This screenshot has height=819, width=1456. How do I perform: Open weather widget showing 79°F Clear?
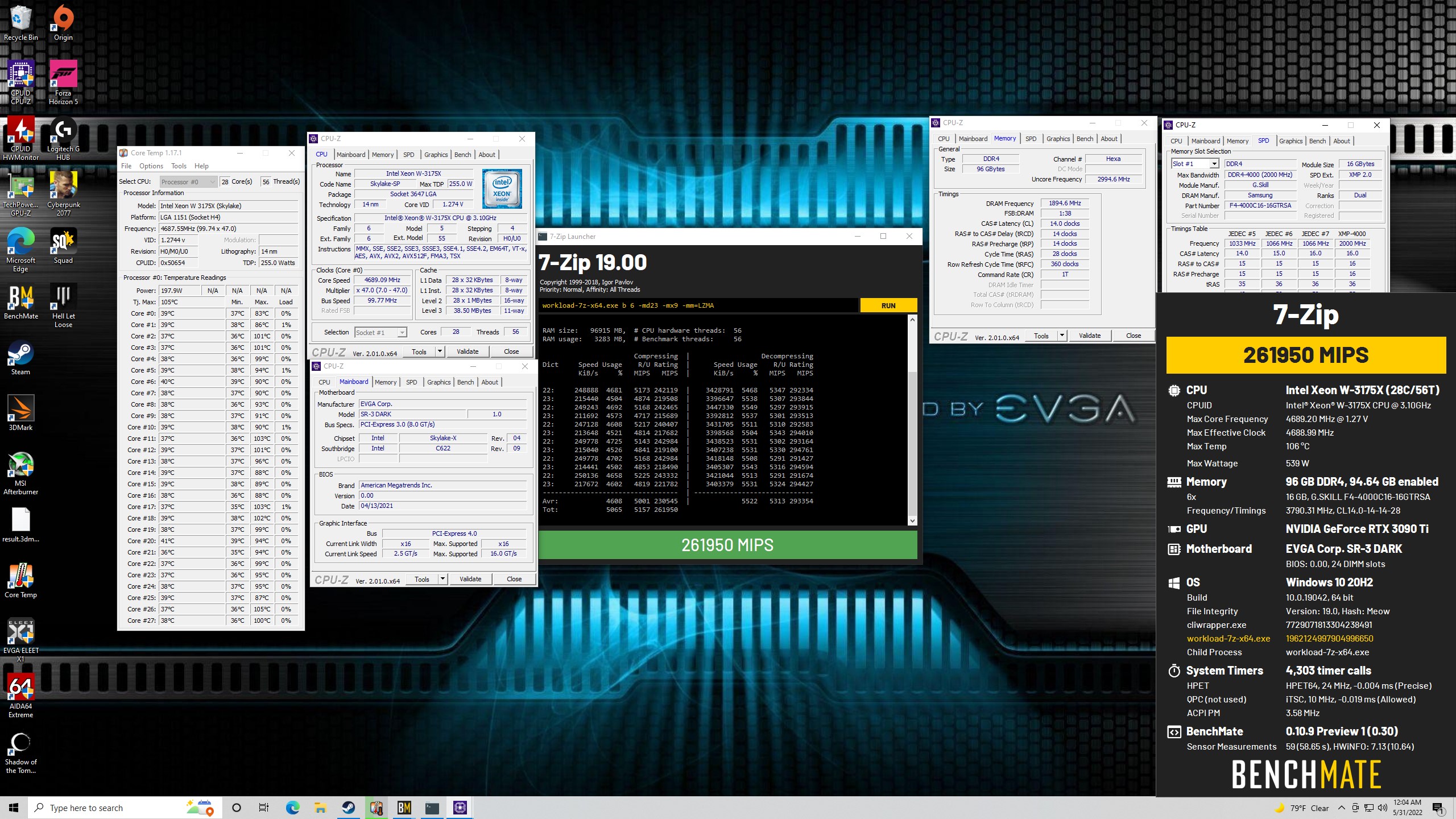(x=1301, y=808)
